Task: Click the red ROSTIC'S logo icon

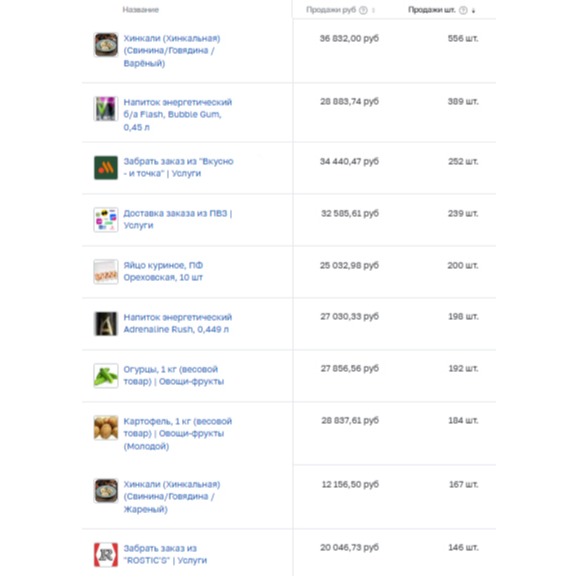Action: coord(106,555)
